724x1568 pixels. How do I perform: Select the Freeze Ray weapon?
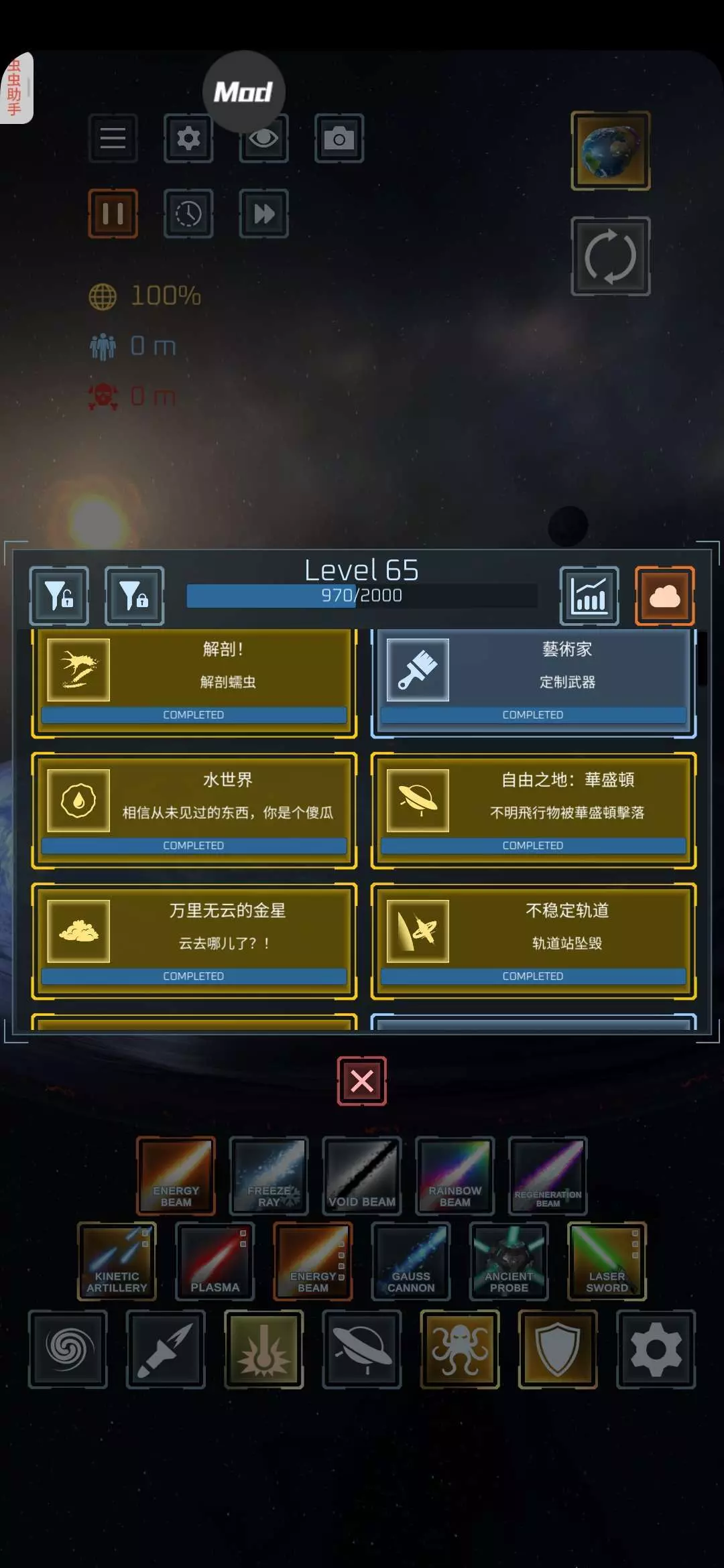[269, 1175]
